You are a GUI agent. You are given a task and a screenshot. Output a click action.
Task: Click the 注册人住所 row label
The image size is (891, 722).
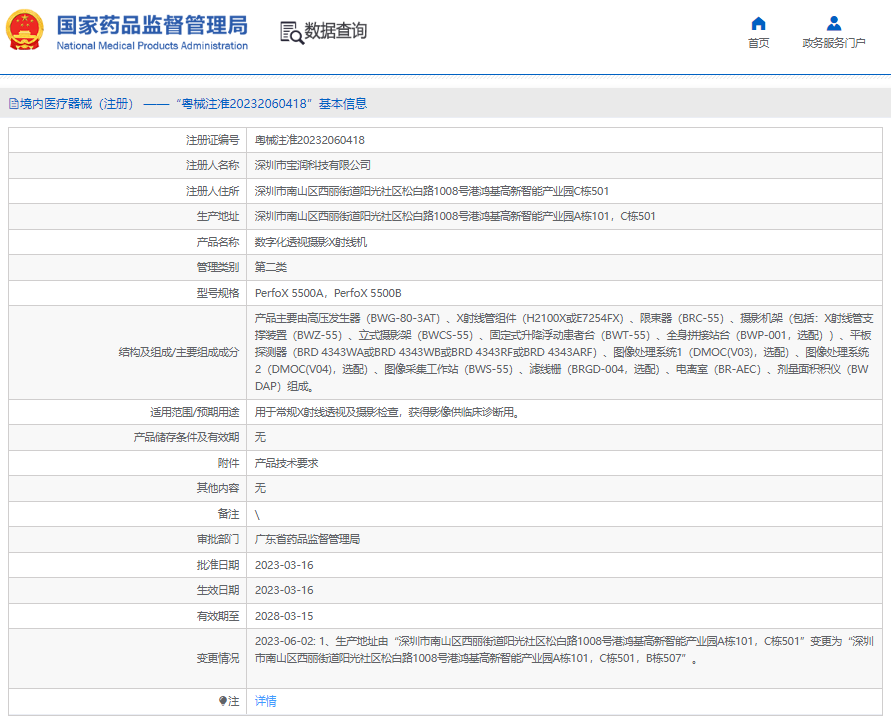213,191
